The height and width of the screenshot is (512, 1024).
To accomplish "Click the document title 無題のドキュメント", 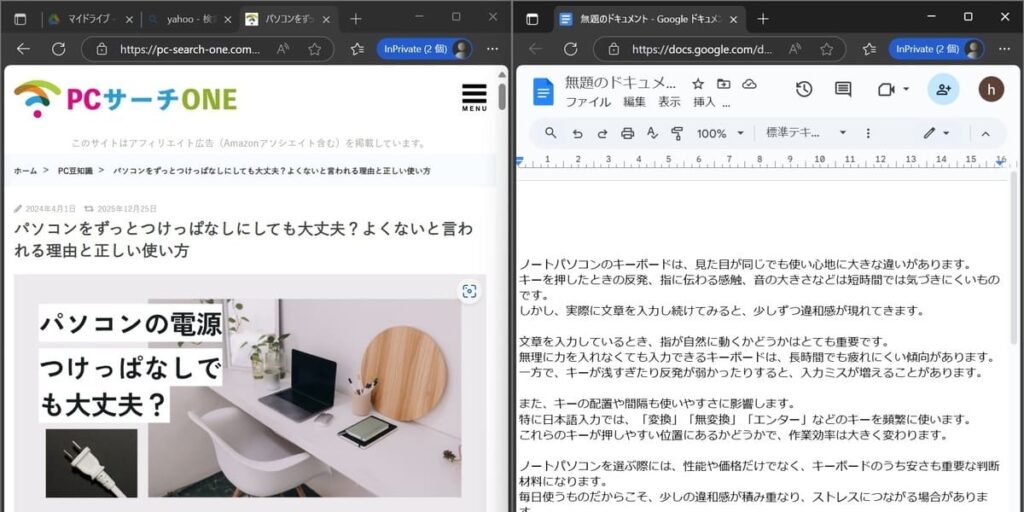I will tap(620, 83).
